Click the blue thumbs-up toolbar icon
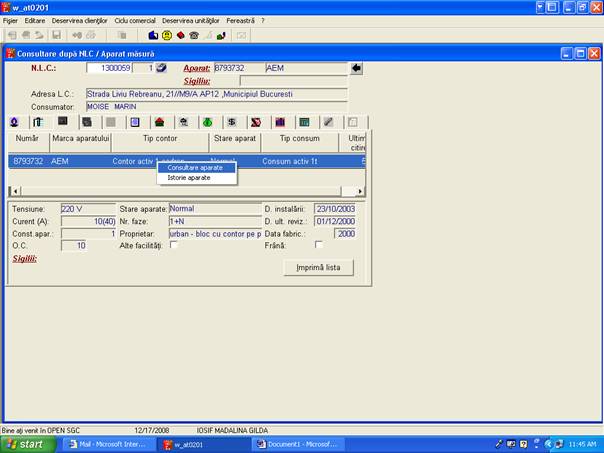The image size is (604, 453). [153, 35]
